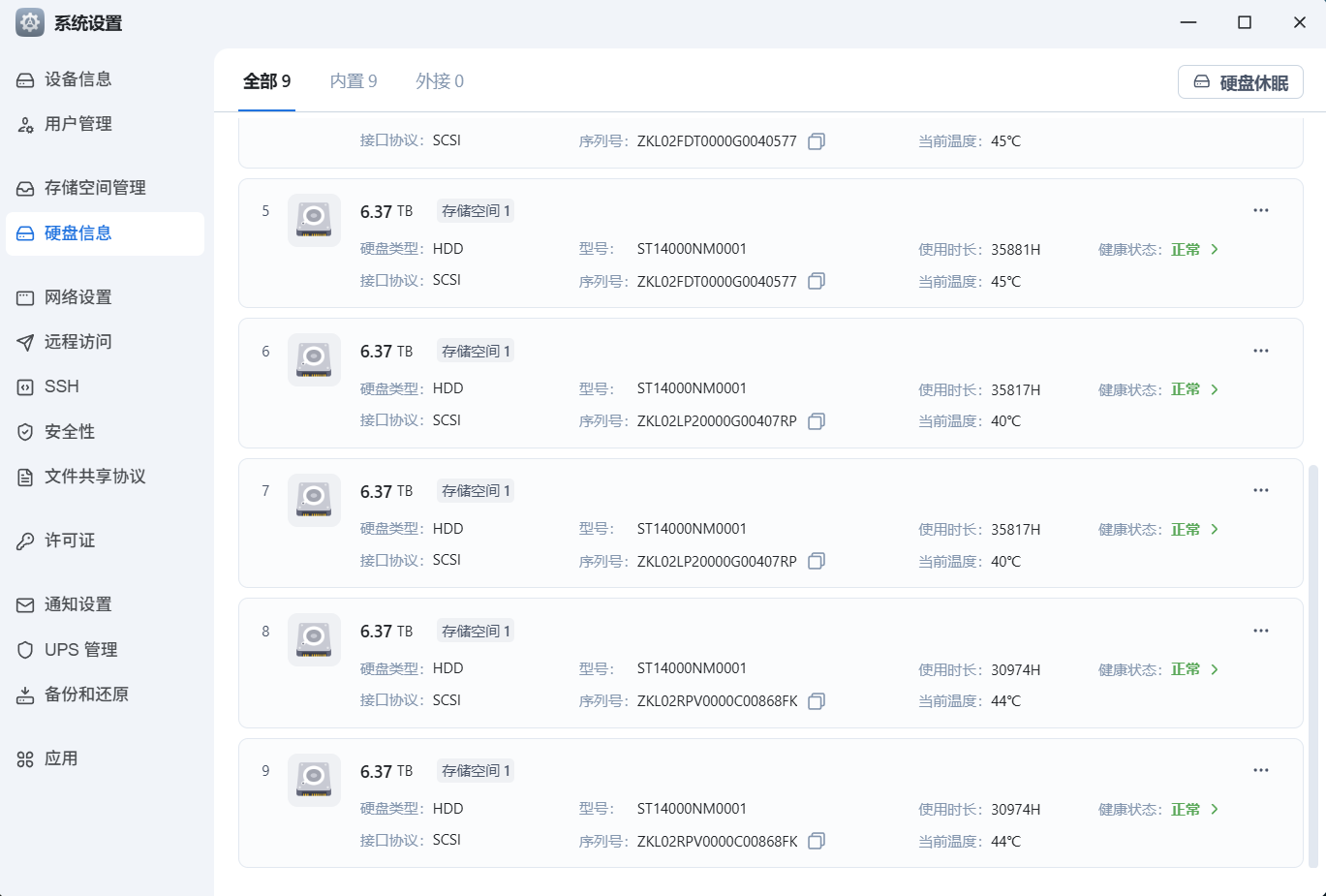Open the more options menu for disk 9
The image size is (1326, 896).
point(1260,770)
